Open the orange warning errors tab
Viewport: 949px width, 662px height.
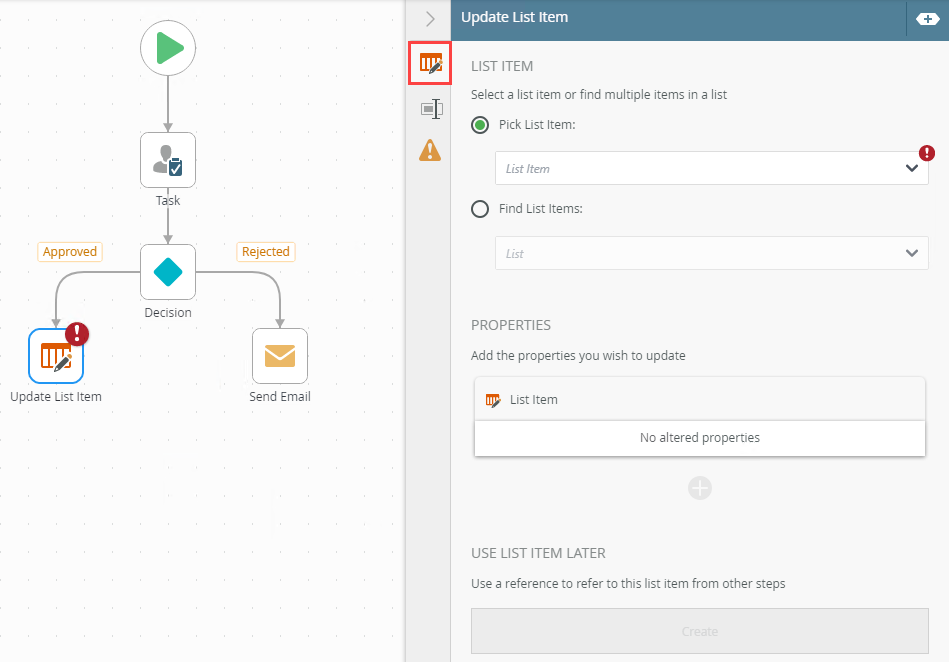click(430, 150)
